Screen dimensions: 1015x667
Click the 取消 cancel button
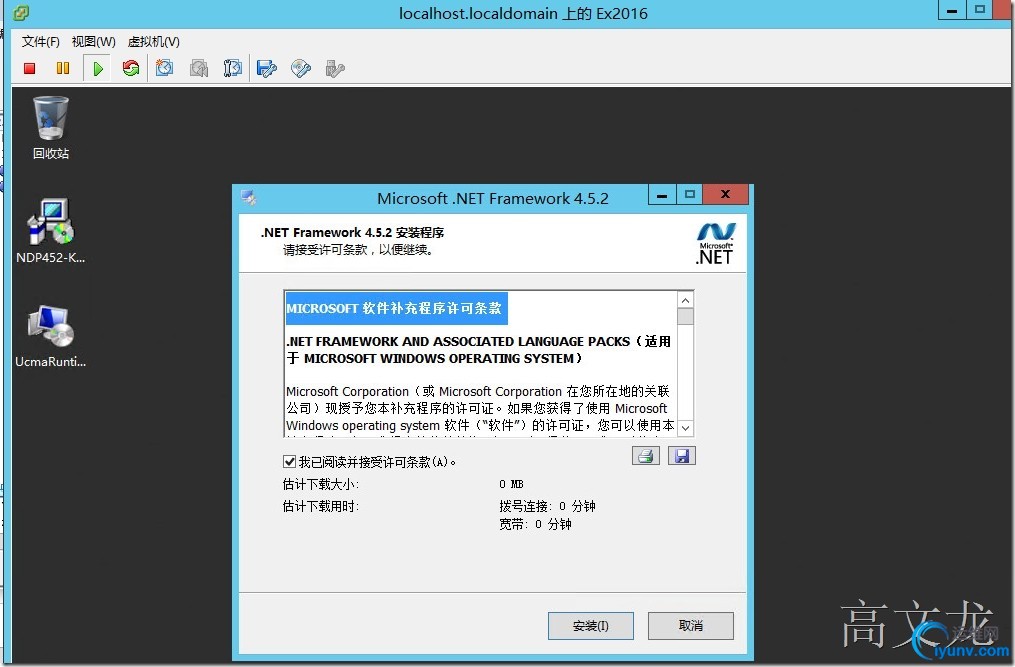tap(691, 626)
